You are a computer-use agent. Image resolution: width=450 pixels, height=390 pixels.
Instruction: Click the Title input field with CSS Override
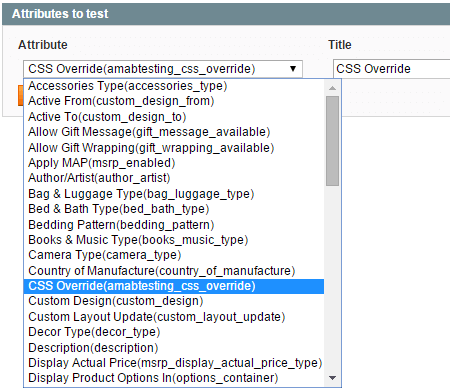pyautogui.click(x=391, y=69)
